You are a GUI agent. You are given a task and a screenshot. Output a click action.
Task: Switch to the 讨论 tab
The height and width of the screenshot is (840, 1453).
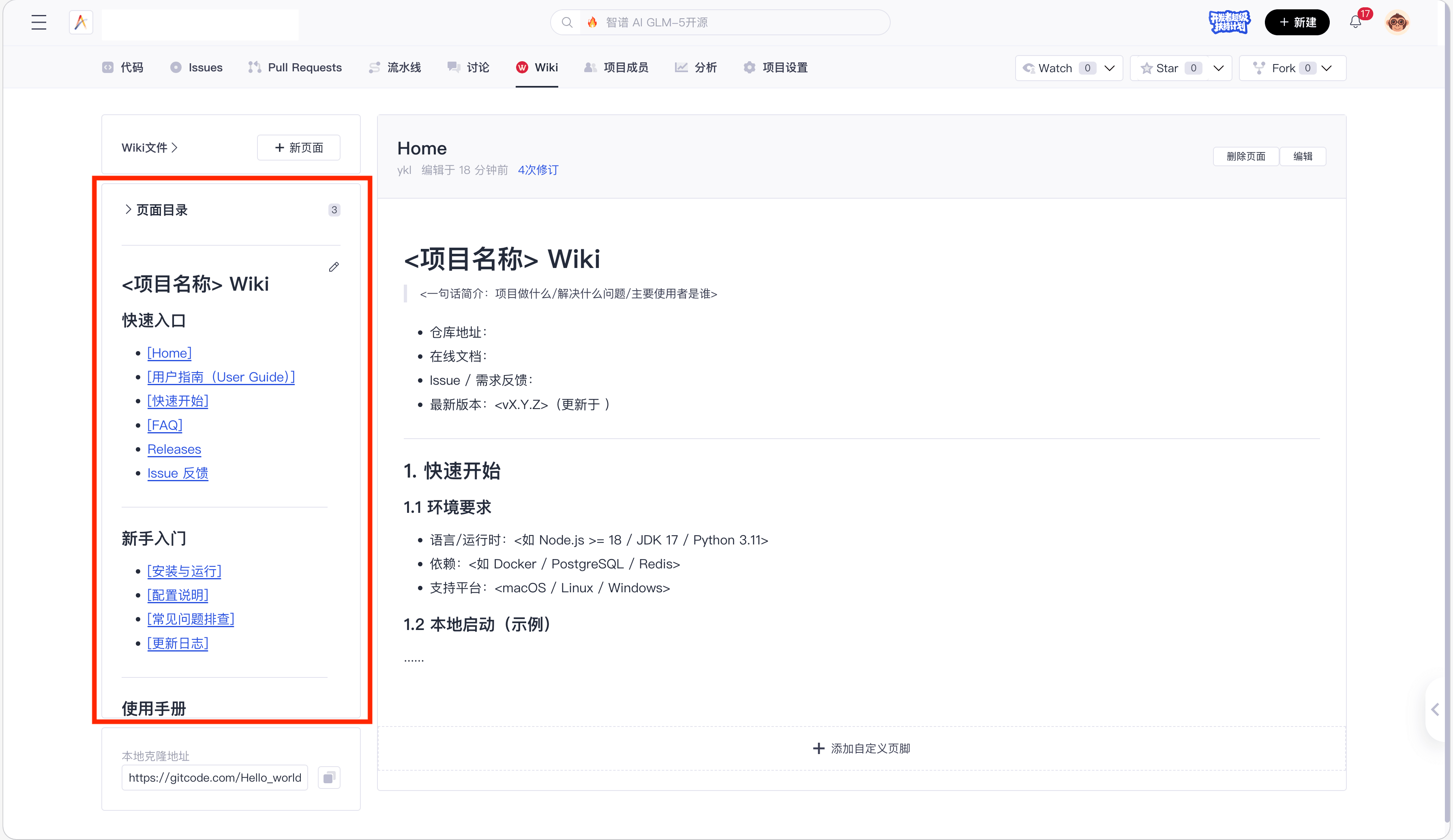point(467,67)
